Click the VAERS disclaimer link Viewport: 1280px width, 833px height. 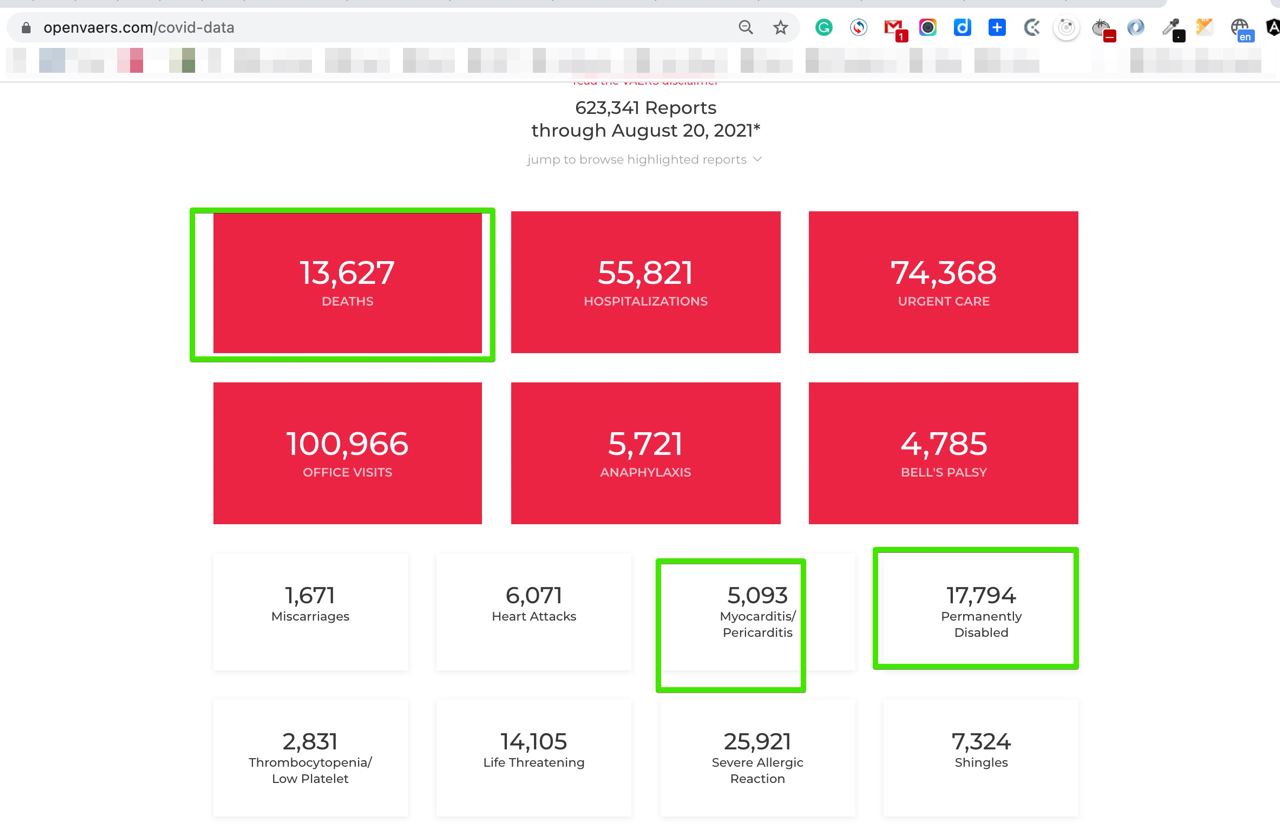pyautogui.click(x=645, y=82)
